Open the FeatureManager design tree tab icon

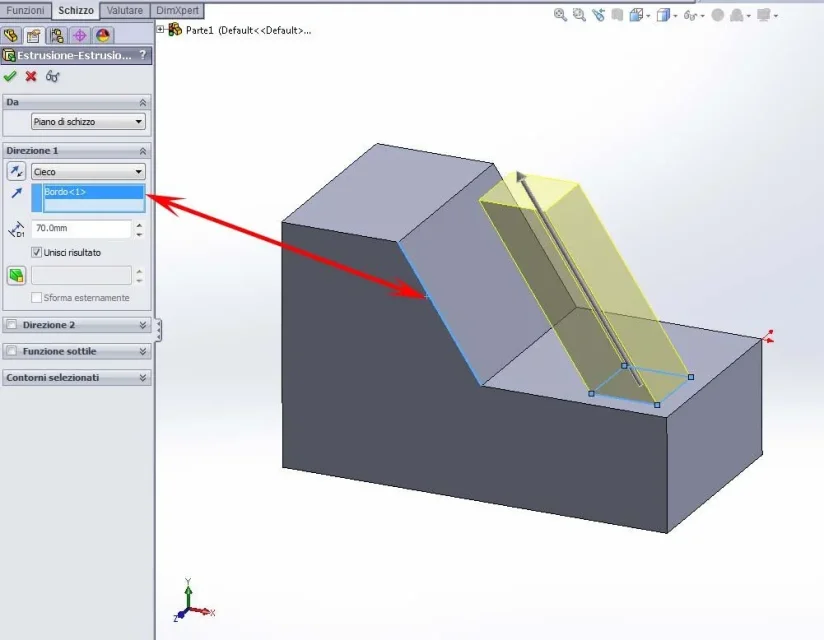point(11,35)
